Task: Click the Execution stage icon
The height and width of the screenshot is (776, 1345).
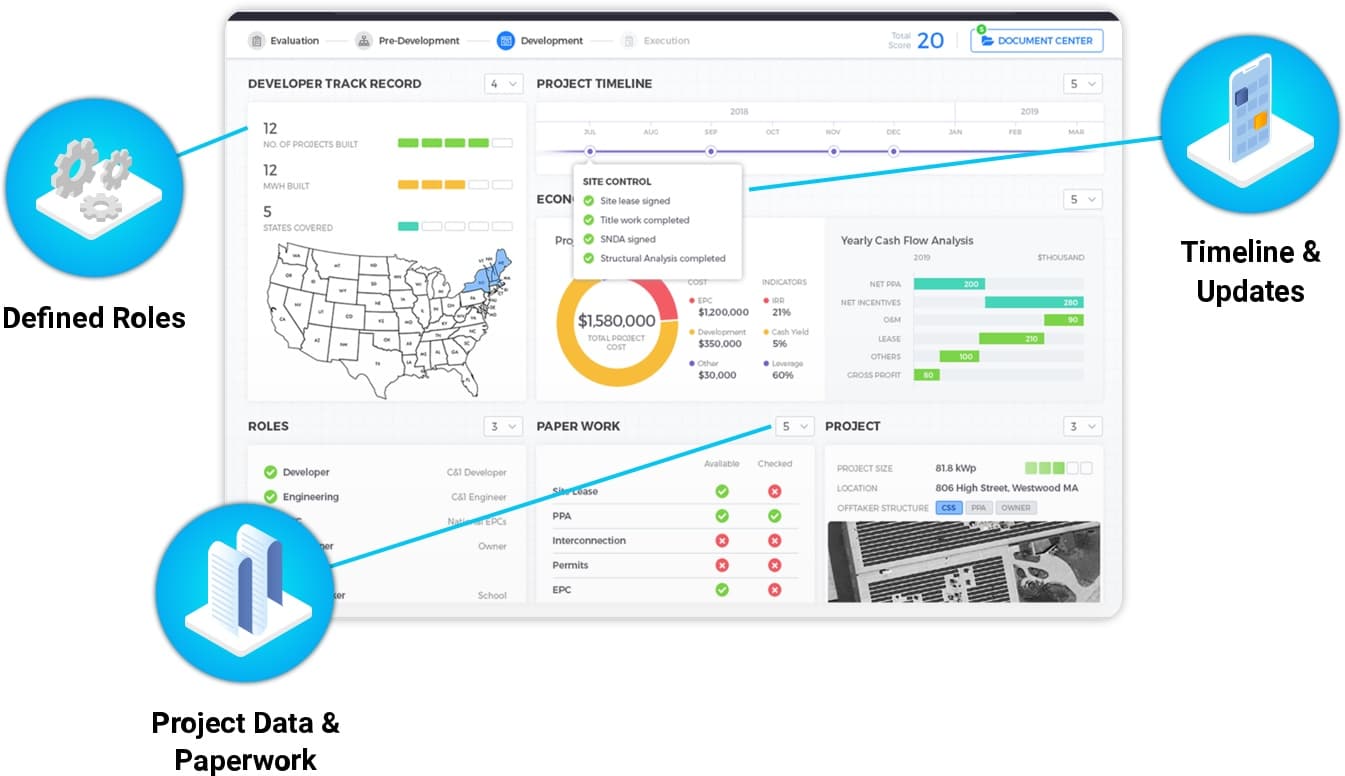Action: (x=628, y=41)
